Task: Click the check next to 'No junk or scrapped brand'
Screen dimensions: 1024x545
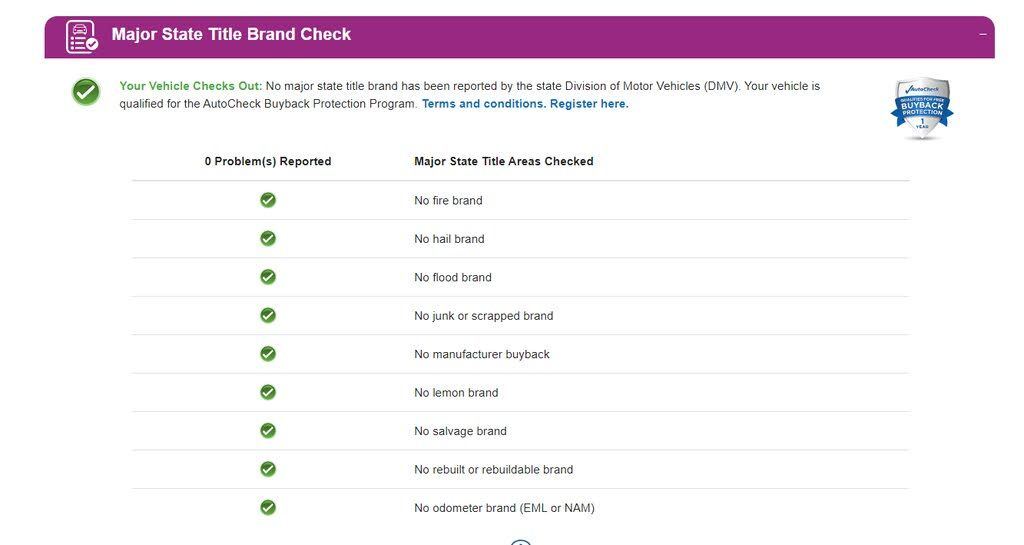Action: click(268, 315)
